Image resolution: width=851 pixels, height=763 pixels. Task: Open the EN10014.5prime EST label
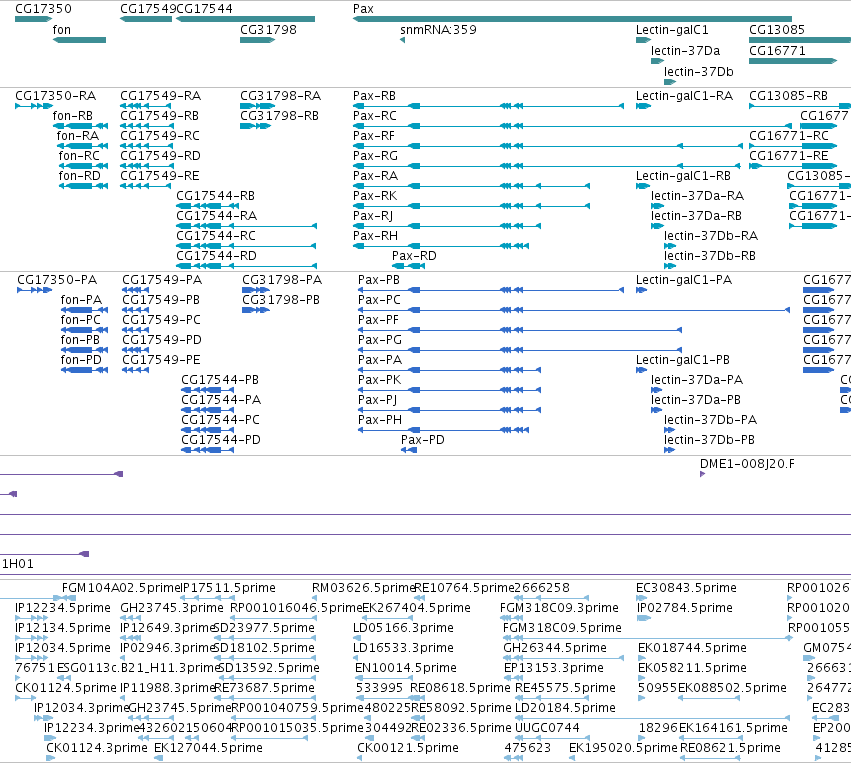coord(405,667)
